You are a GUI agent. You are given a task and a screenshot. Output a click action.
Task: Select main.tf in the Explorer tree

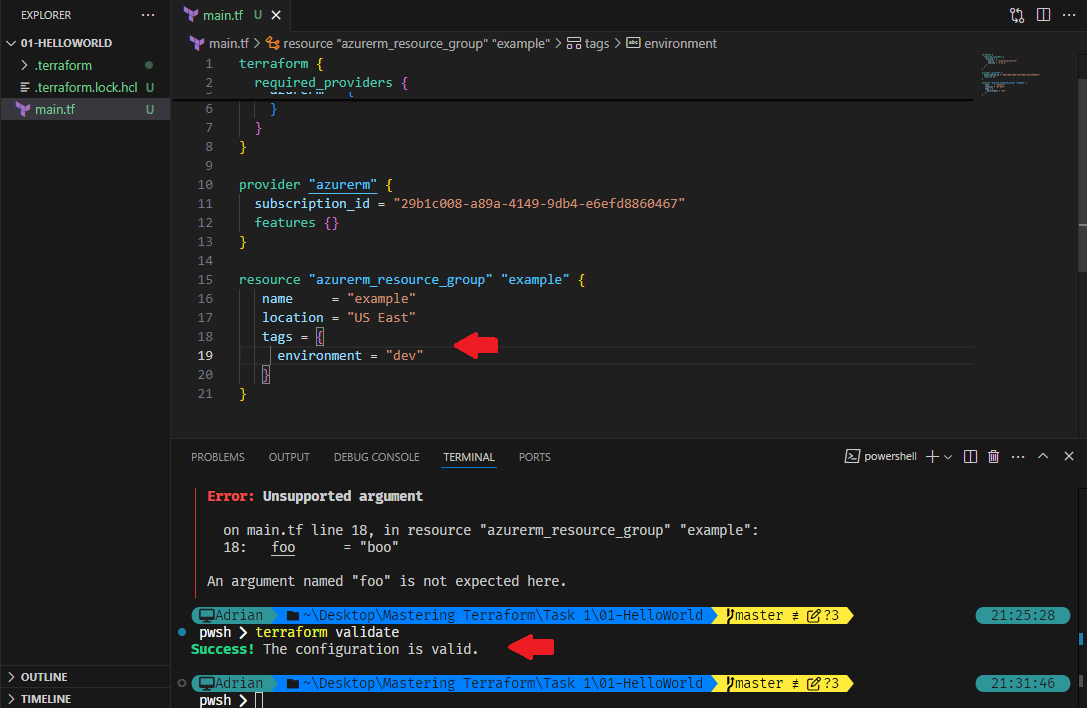click(85, 109)
